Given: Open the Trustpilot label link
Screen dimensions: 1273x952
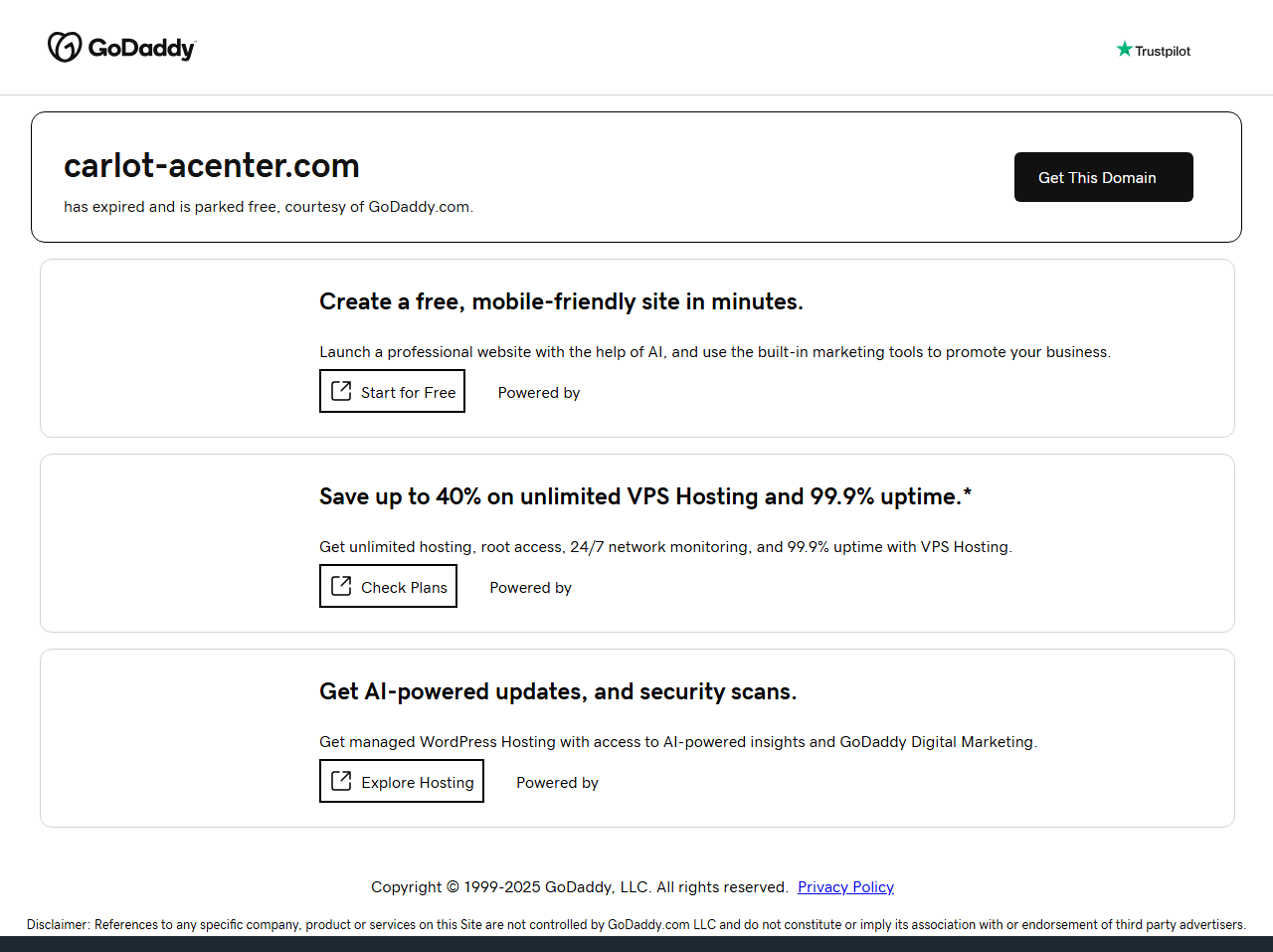Looking at the screenshot, I should (1163, 51).
